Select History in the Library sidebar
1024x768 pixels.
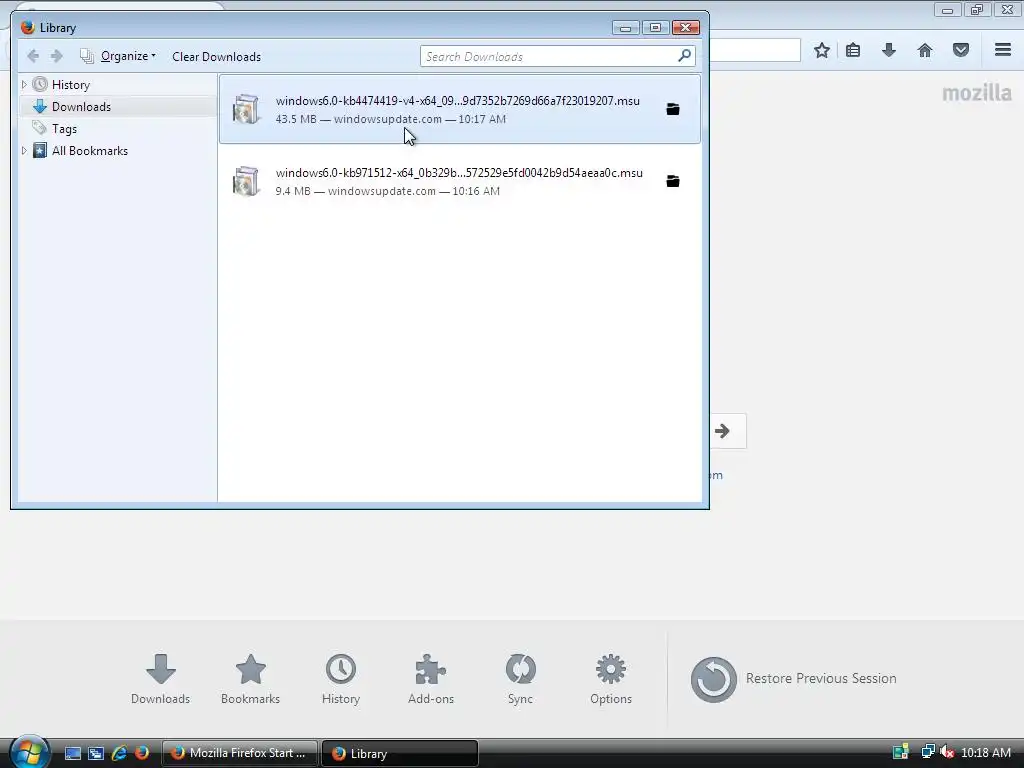click(71, 85)
